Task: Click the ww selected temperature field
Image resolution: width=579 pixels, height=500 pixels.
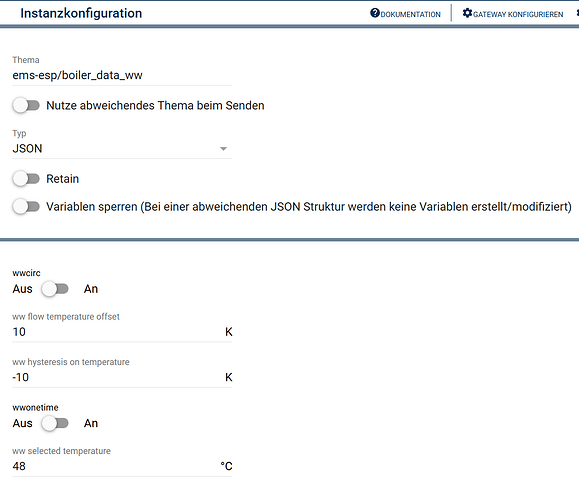Action: [x=122, y=466]
